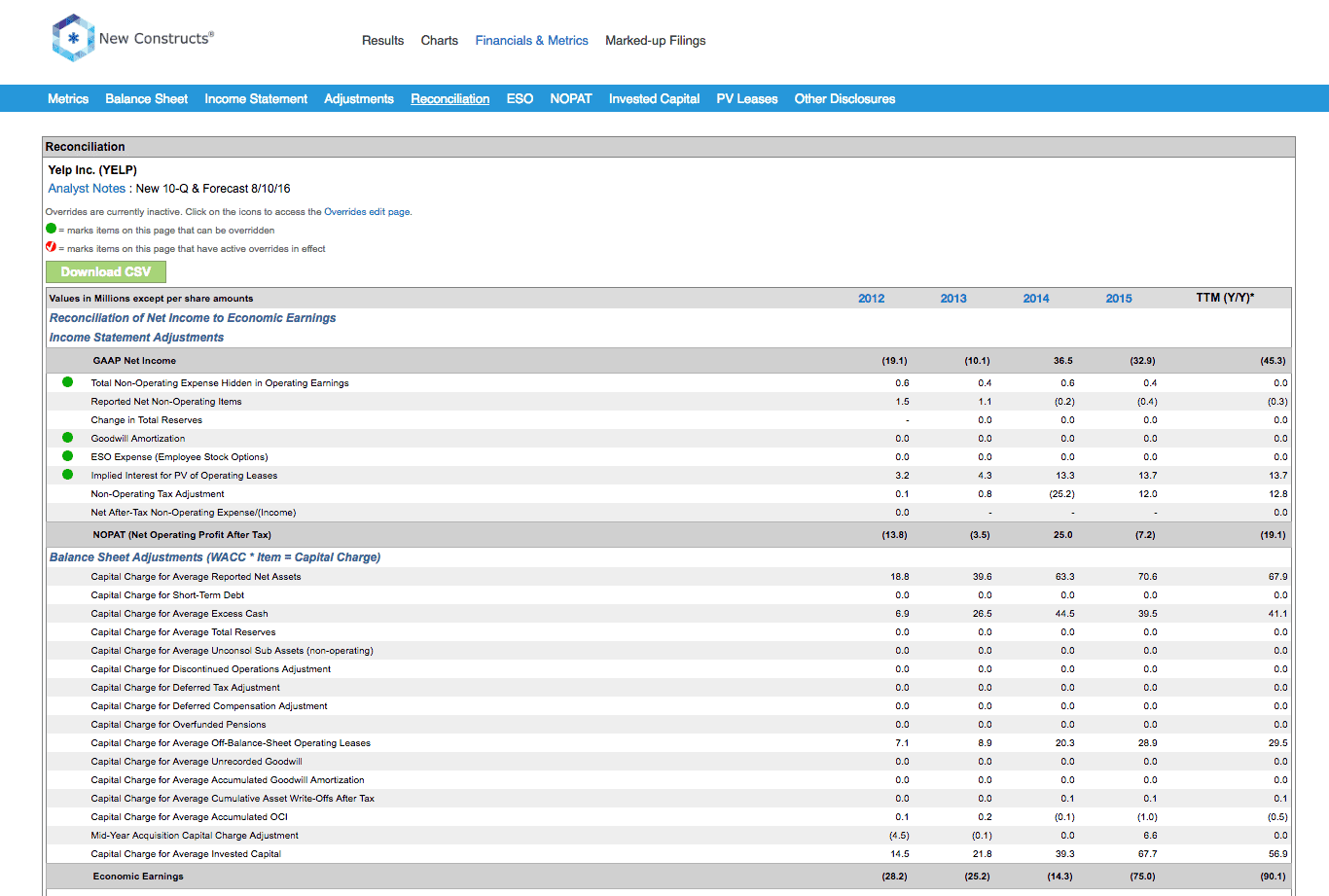
Task: Click Capital Charge for Overfunded Pensions label
Action: (178, 725)
